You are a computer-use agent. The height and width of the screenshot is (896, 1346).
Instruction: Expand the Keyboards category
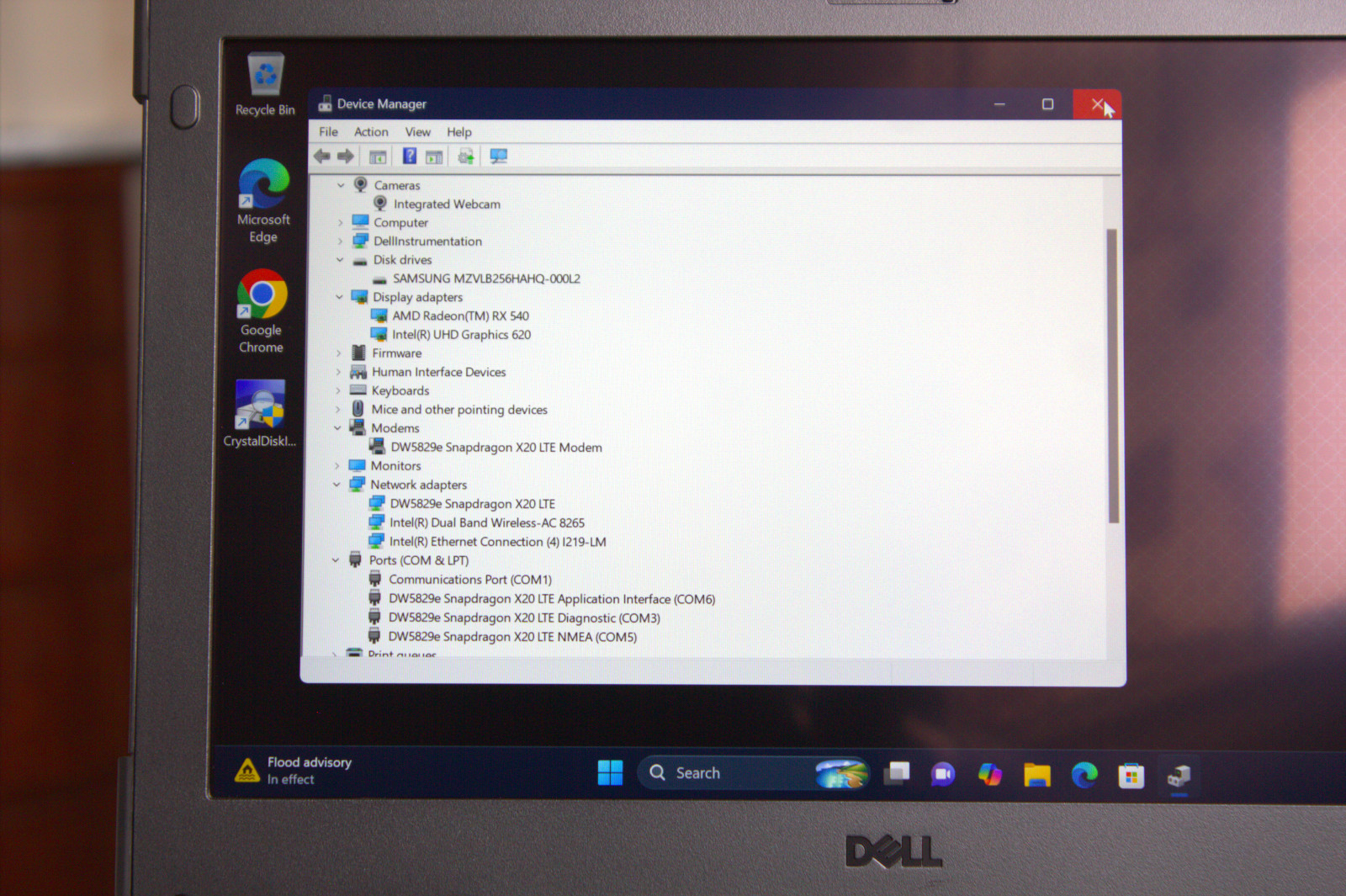click(338, 390)
